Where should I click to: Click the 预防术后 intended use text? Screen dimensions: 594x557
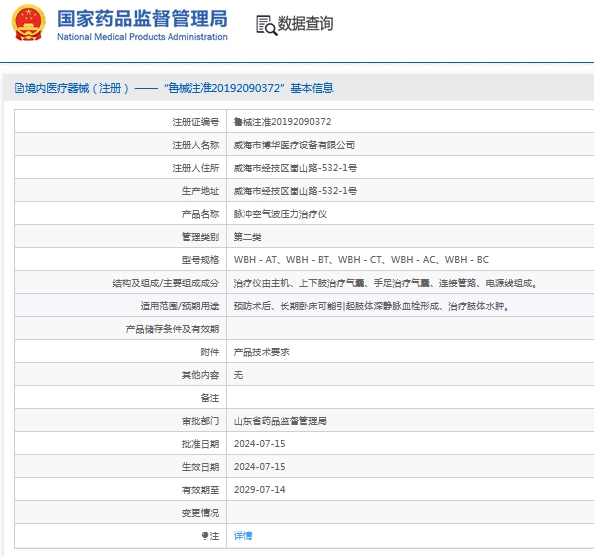(x=371, y=306)
